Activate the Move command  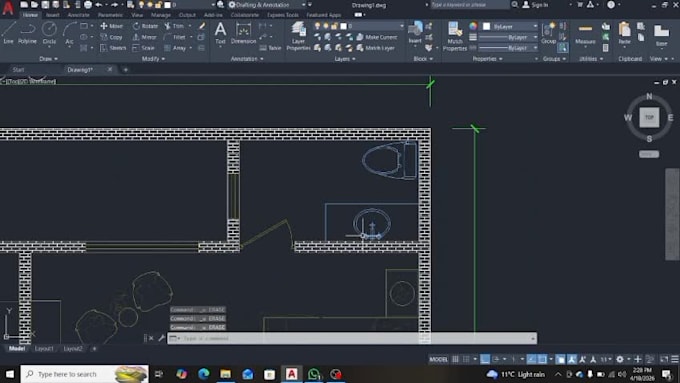click(112, 26)
